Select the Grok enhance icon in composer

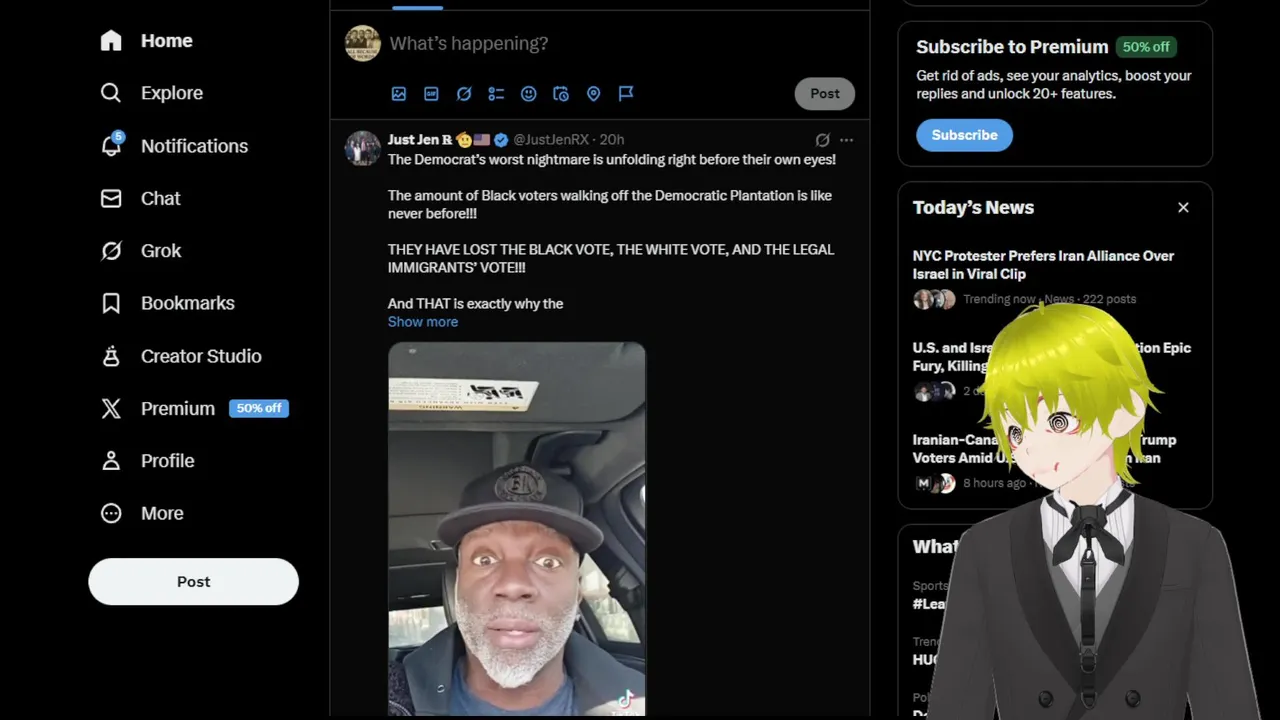coord(464,94)
